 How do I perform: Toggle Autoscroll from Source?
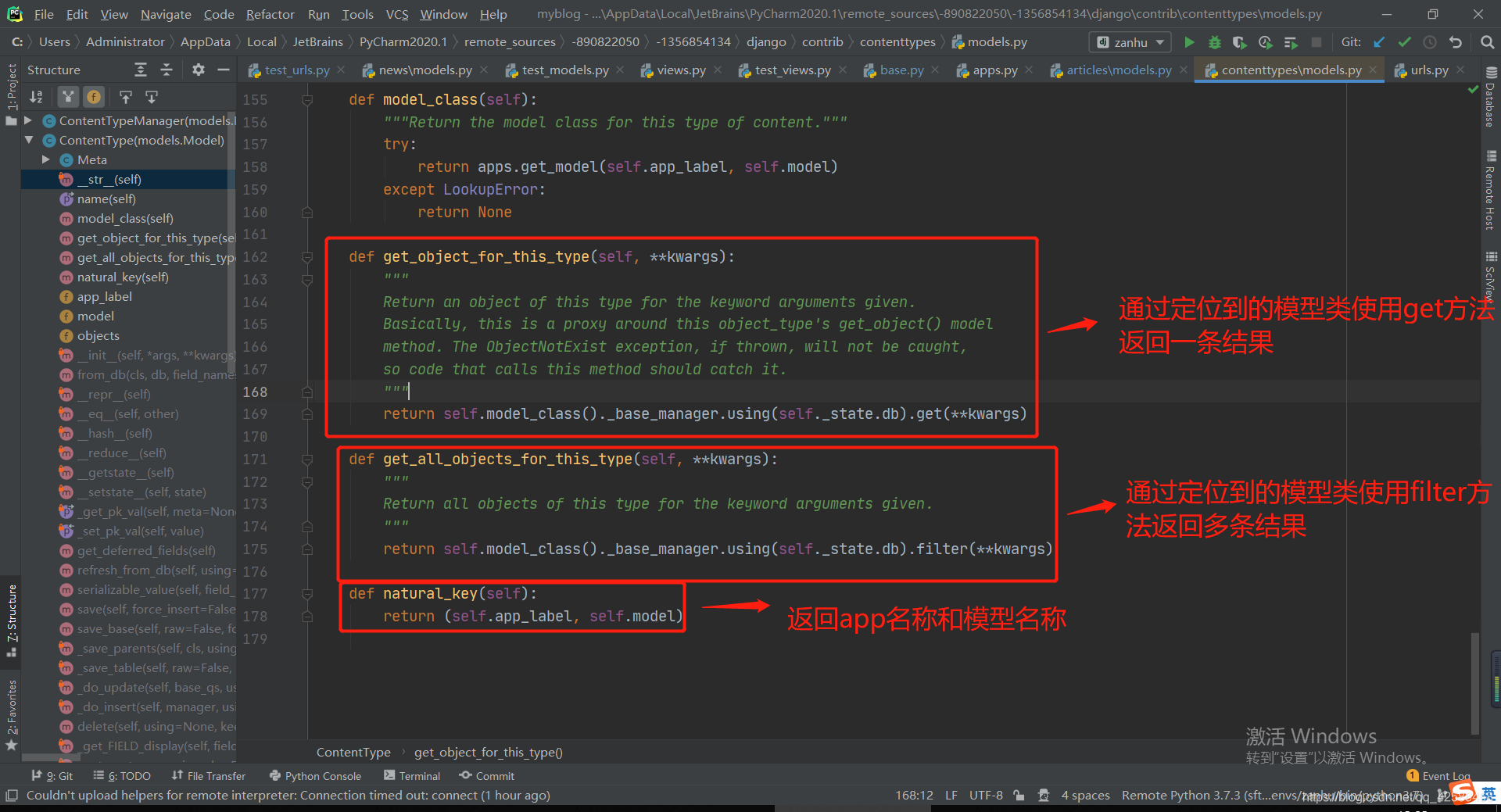click(152, 97)
